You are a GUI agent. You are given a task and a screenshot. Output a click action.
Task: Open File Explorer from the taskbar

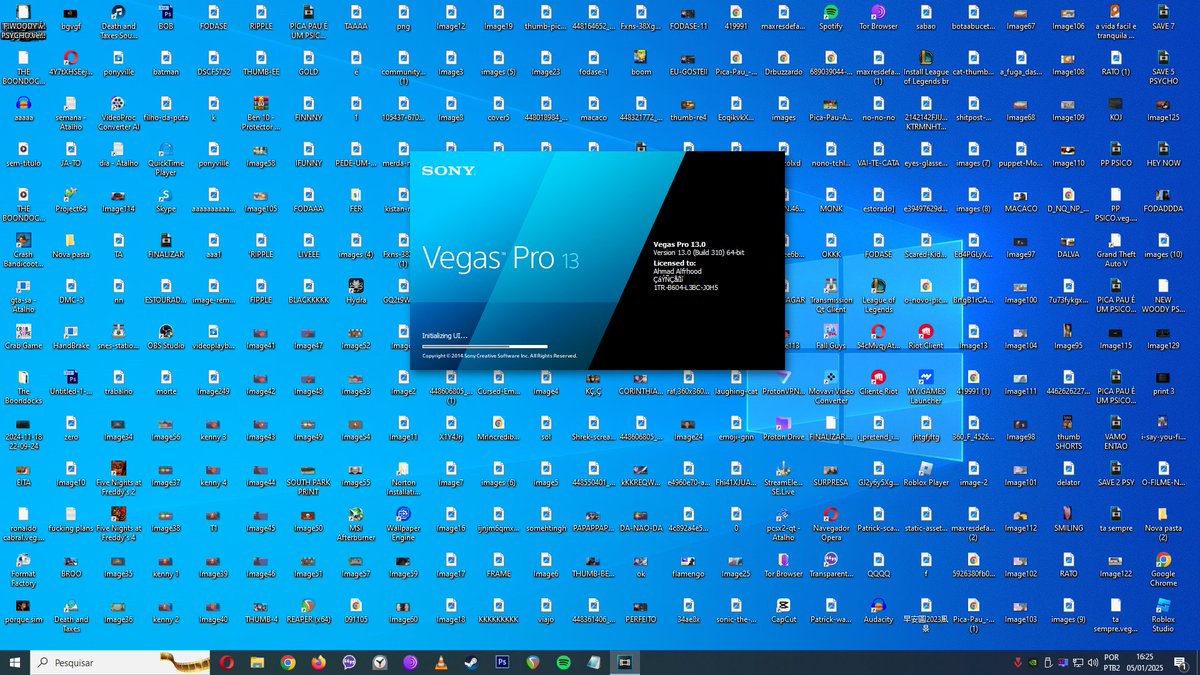click(257, 662)
